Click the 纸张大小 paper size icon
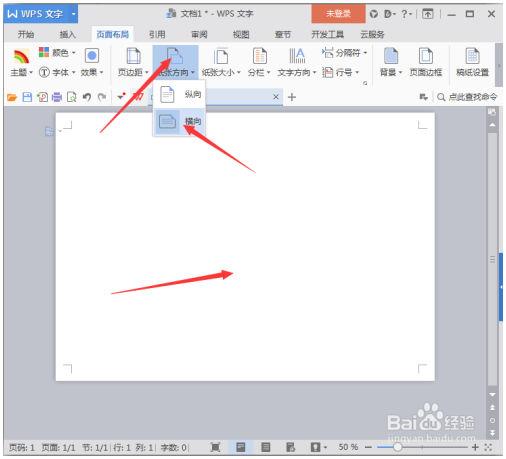This screenshot has width=506, height=459. click(221, 56)
